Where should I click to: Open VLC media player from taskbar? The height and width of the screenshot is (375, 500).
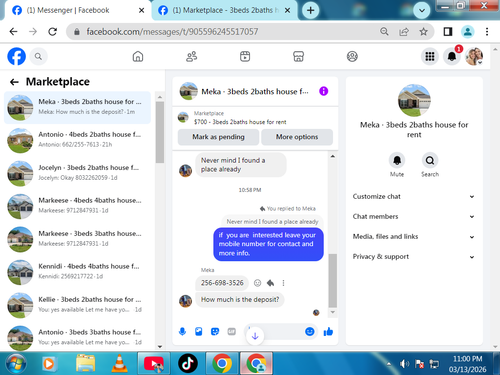[x=119, y=363]
